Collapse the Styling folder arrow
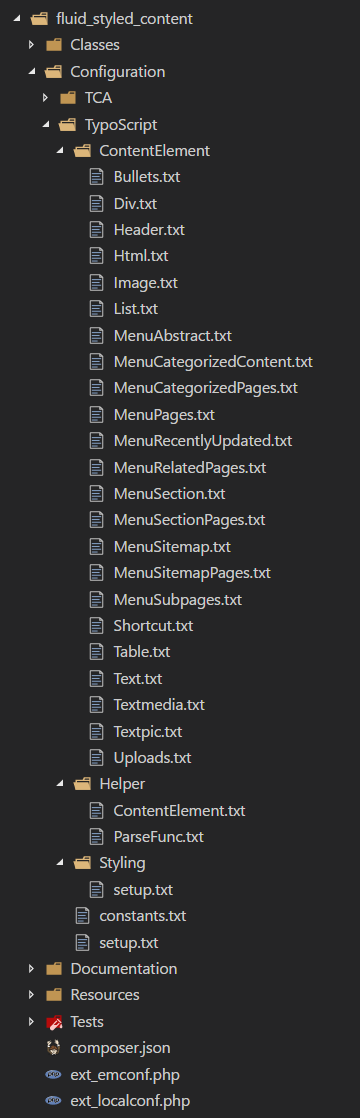Screen dimensions: 360x1118 (x=60, y=863)
